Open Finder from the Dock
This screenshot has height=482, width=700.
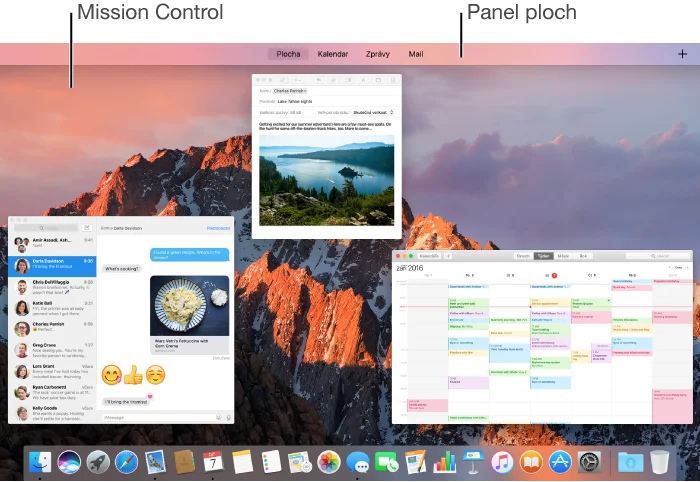tap(40, 461)
